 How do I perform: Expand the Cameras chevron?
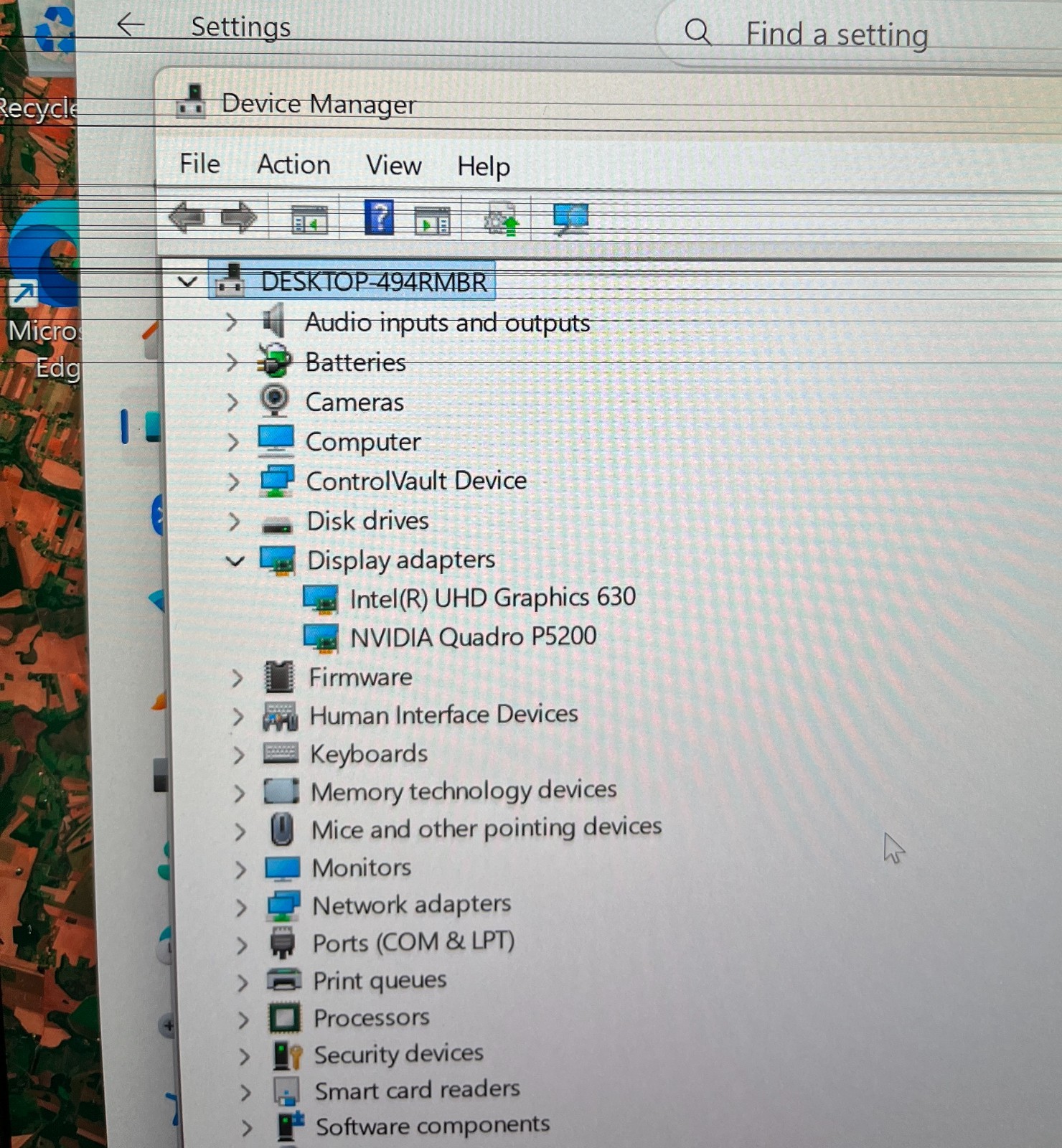pyautogui.click(x=232, y=402)
